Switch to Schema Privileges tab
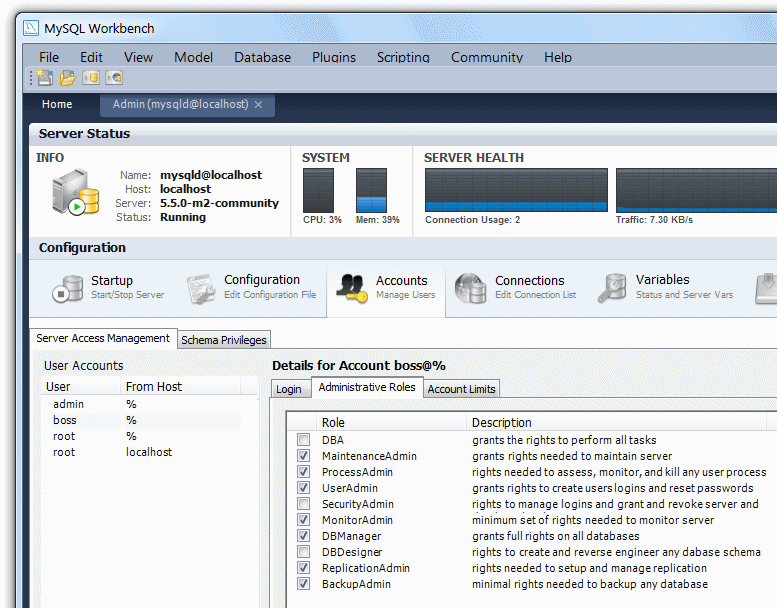This screenshot has width=777, height=608. [223, 340]
